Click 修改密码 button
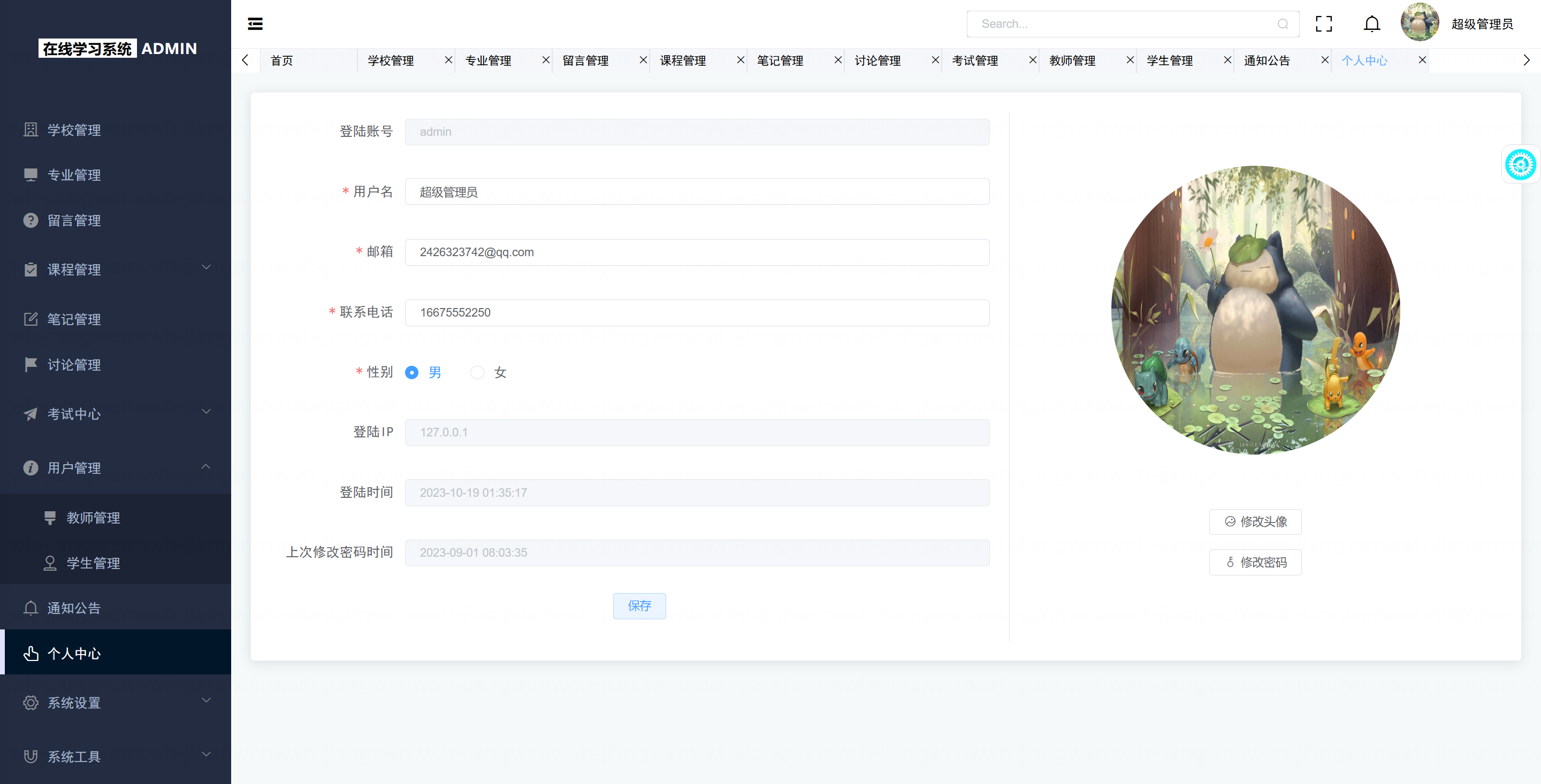The image size is (1541, 784). tap(1255, 562)
